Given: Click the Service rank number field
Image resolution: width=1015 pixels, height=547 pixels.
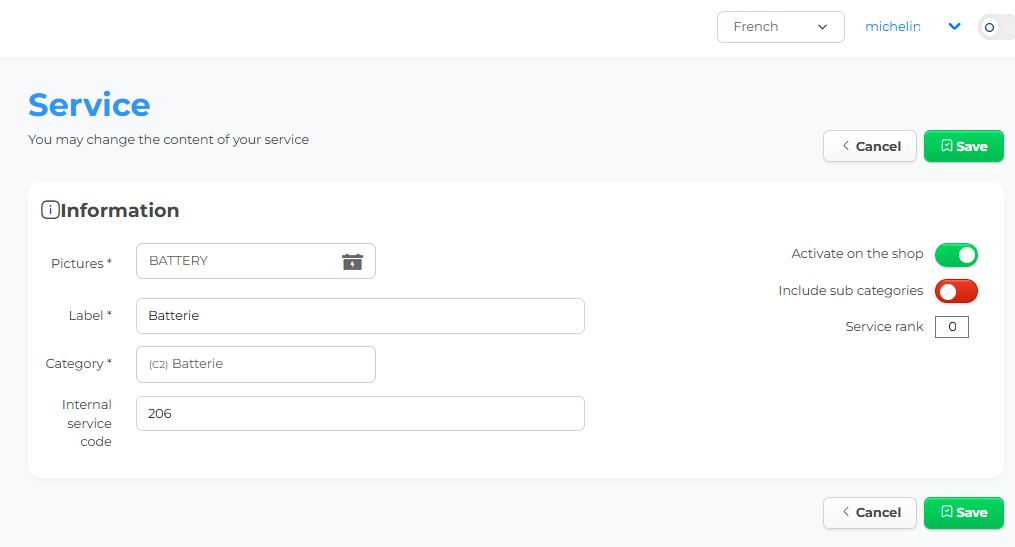Looking at the screenshot, I should pyautogui.click(x=952, y=327).
